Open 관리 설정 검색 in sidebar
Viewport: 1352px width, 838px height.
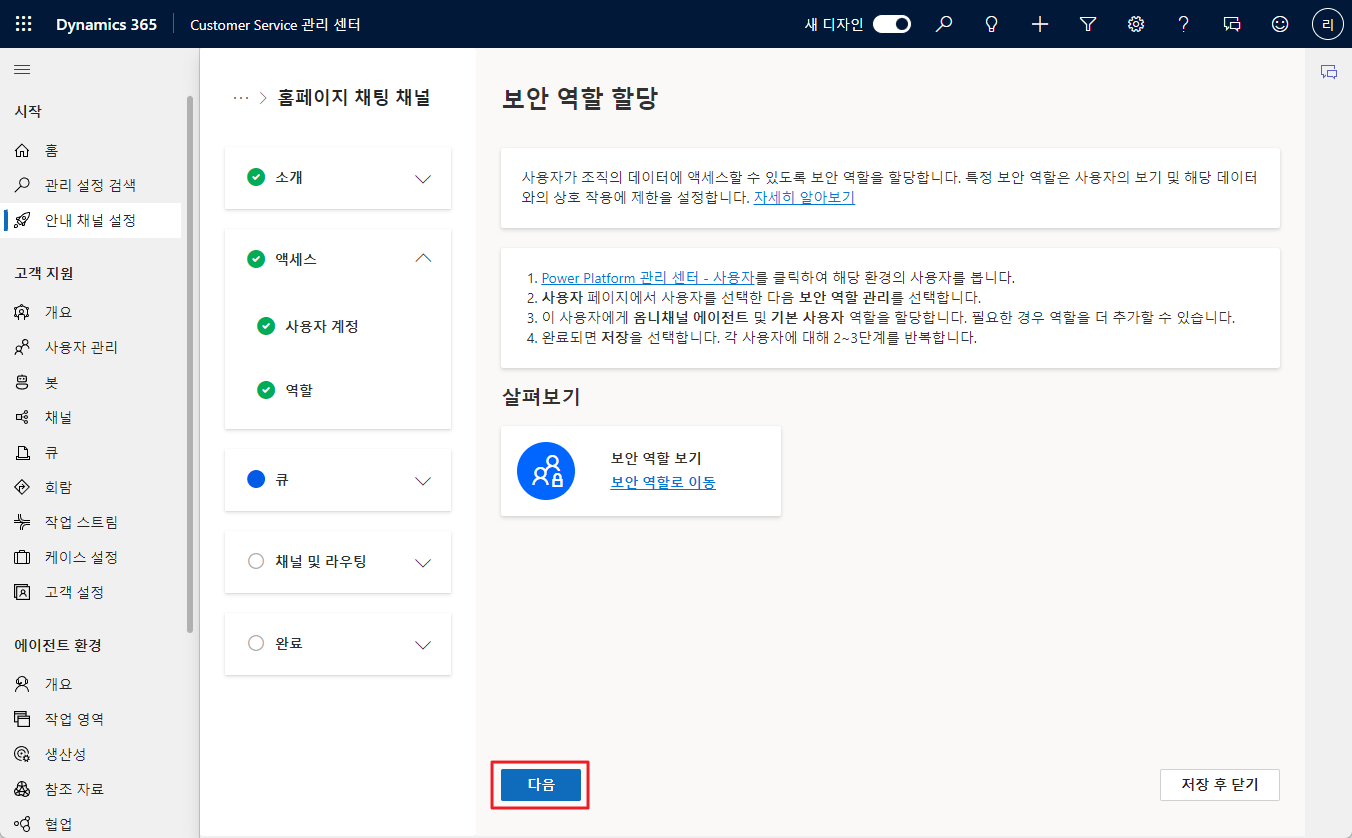(91, 185)
